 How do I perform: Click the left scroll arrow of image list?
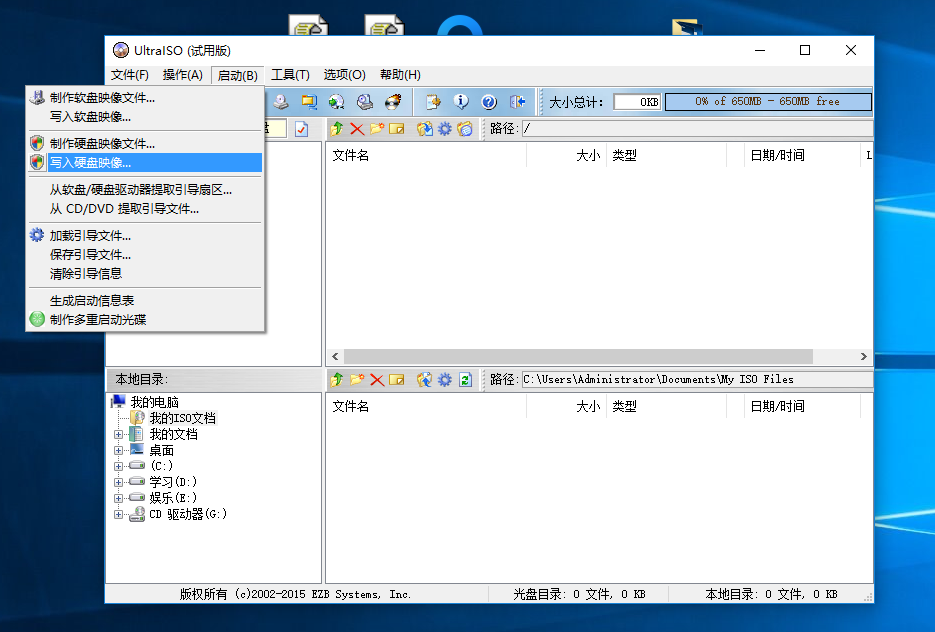point(335,357)
